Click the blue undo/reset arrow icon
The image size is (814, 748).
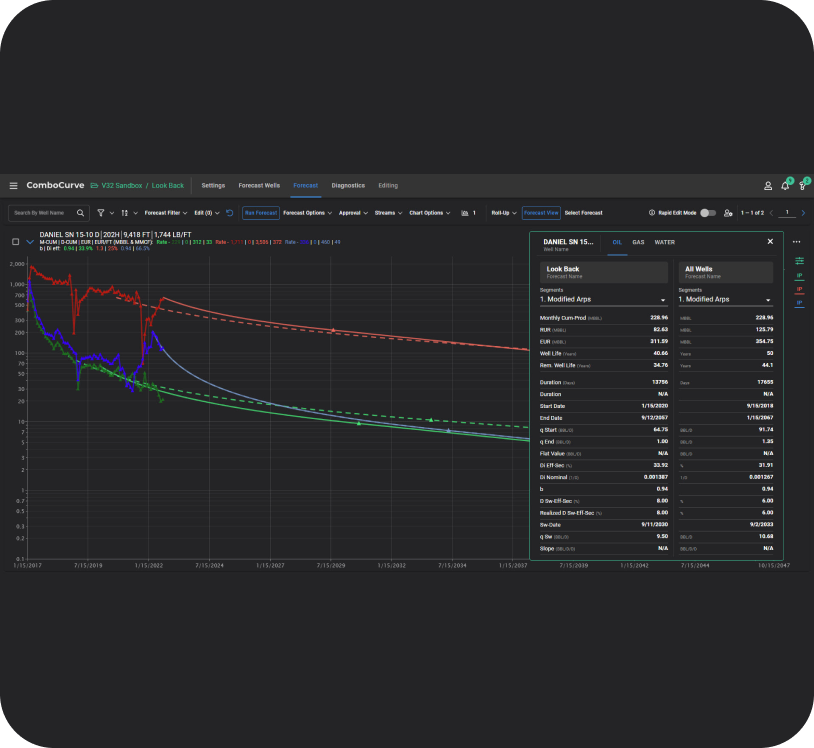pyautogui.click(x=229, y=213)
